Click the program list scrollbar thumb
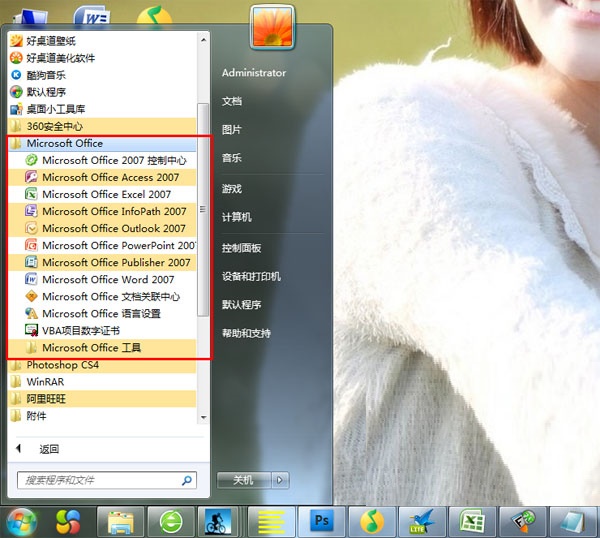This screenshot has height=538, width=600. [203, 209]
